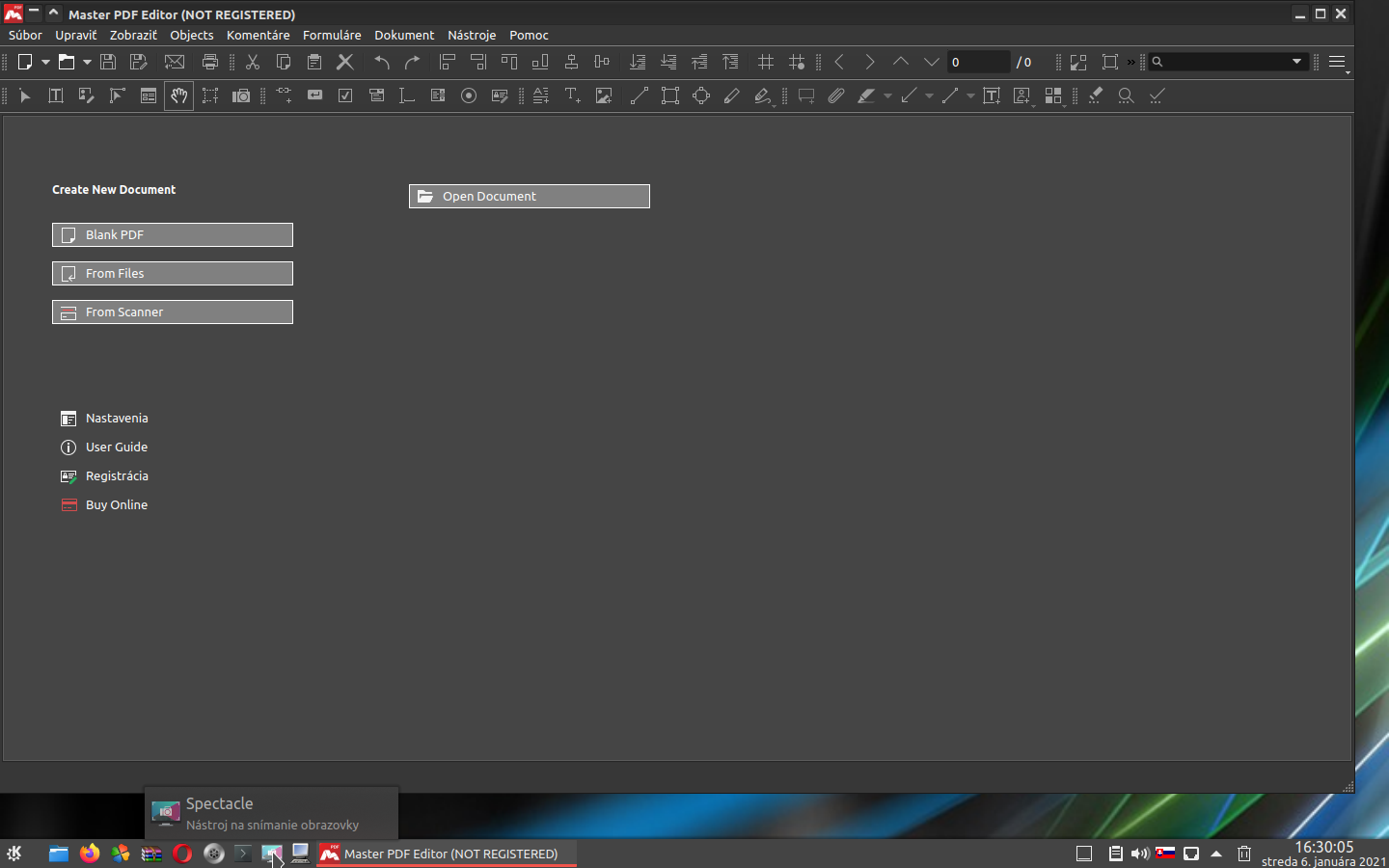Screen dimensions: 1389x868
Task: Click the page number input field
Action: click(x=978, y=62)
